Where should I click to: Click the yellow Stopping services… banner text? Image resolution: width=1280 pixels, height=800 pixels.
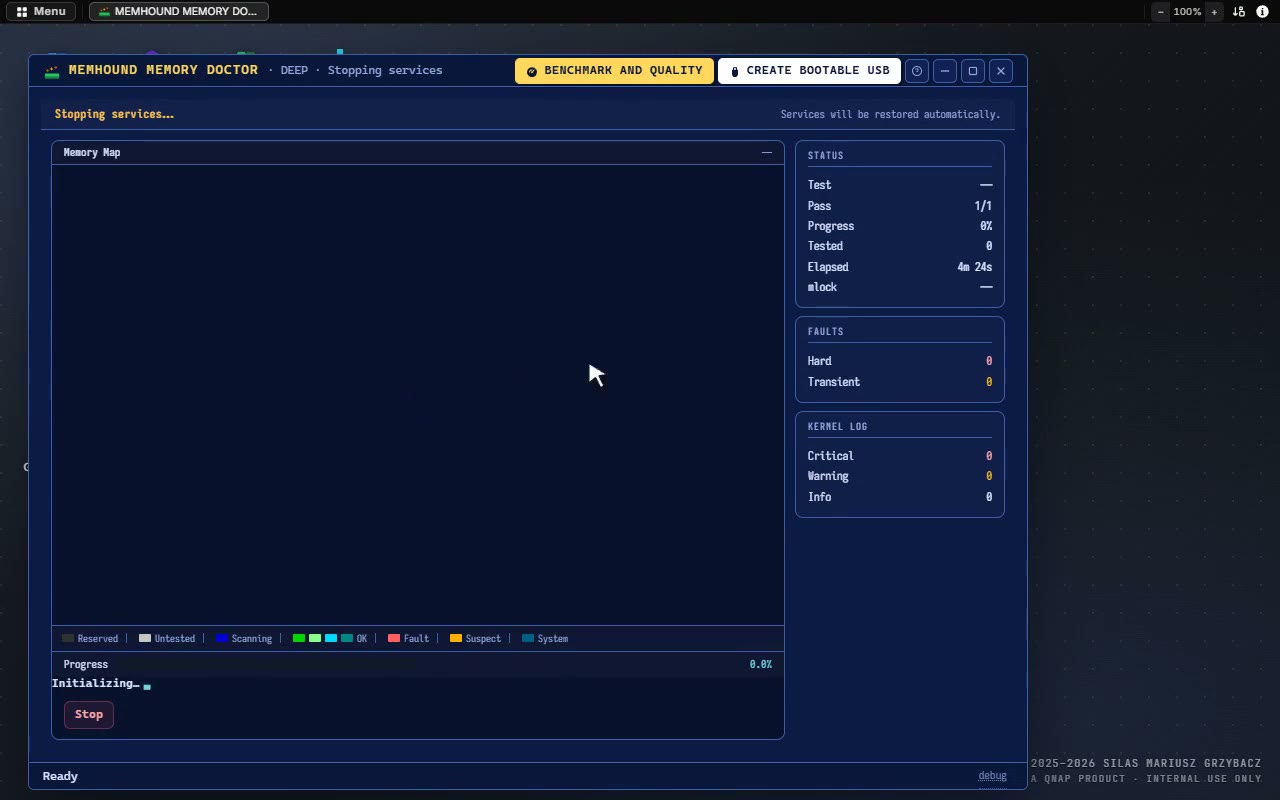[x=114, y=114]
